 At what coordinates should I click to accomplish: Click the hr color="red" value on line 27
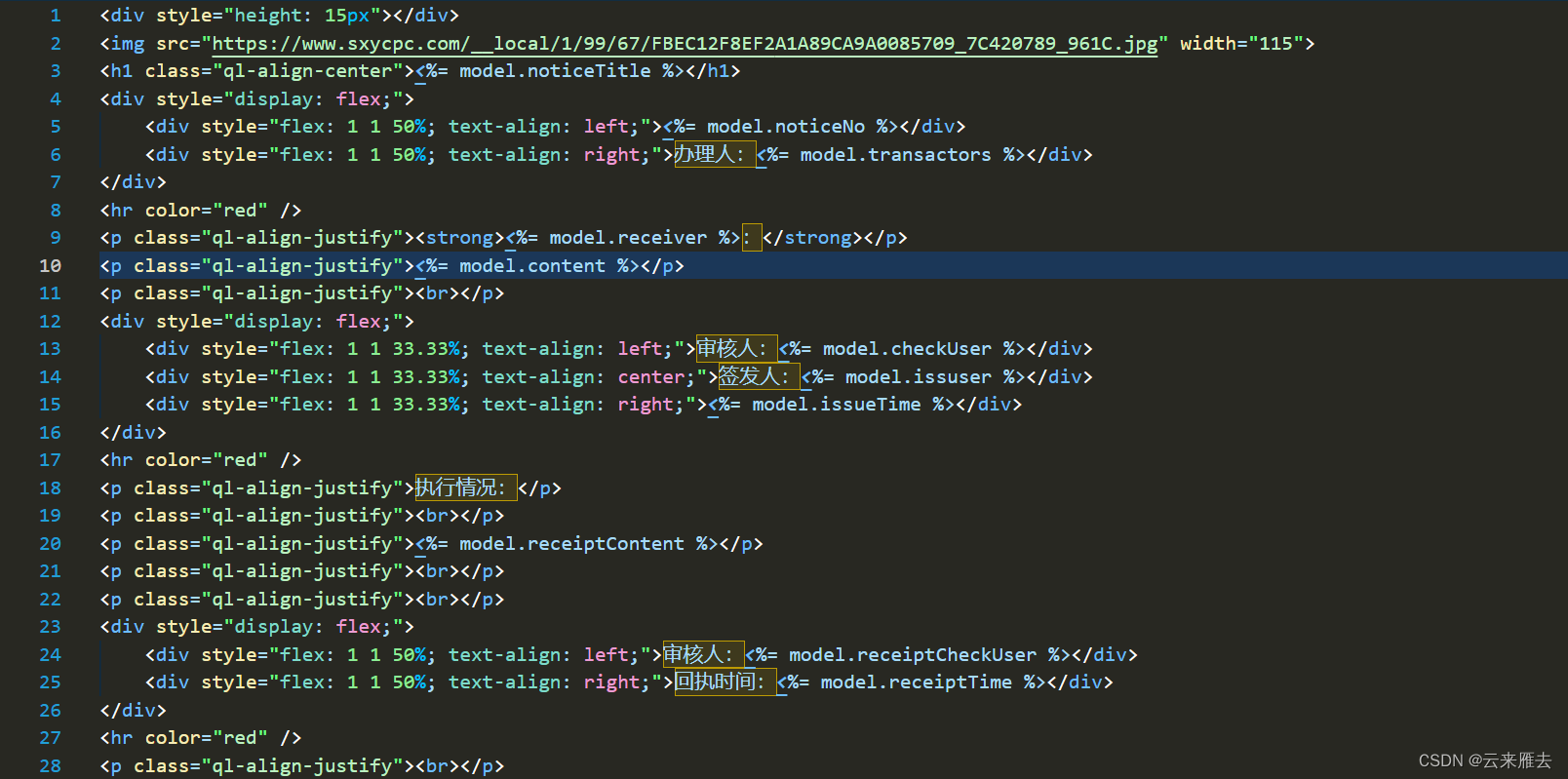point(240,738)
